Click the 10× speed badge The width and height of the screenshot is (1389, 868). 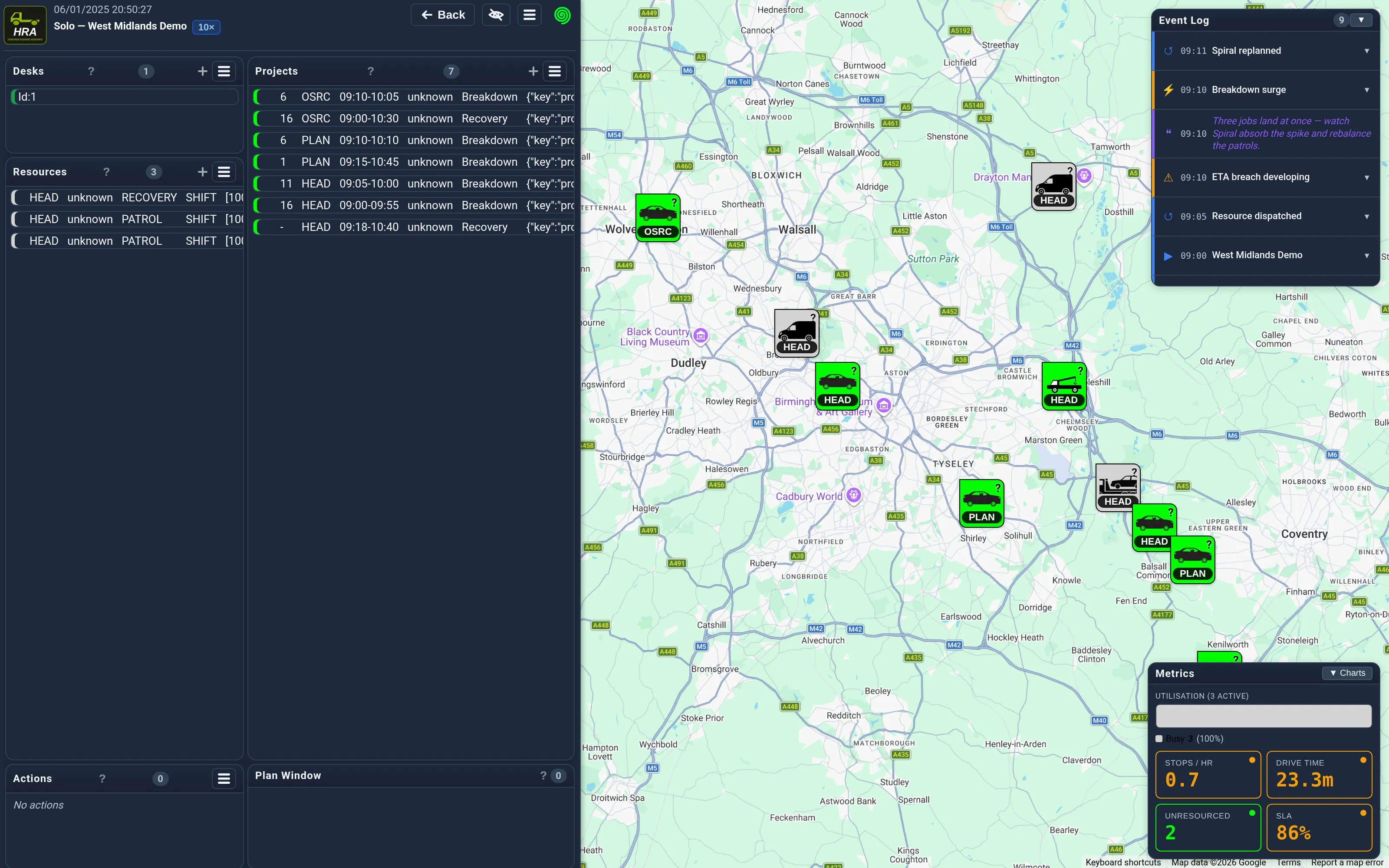pyautogui.click(x=206, y=27)
